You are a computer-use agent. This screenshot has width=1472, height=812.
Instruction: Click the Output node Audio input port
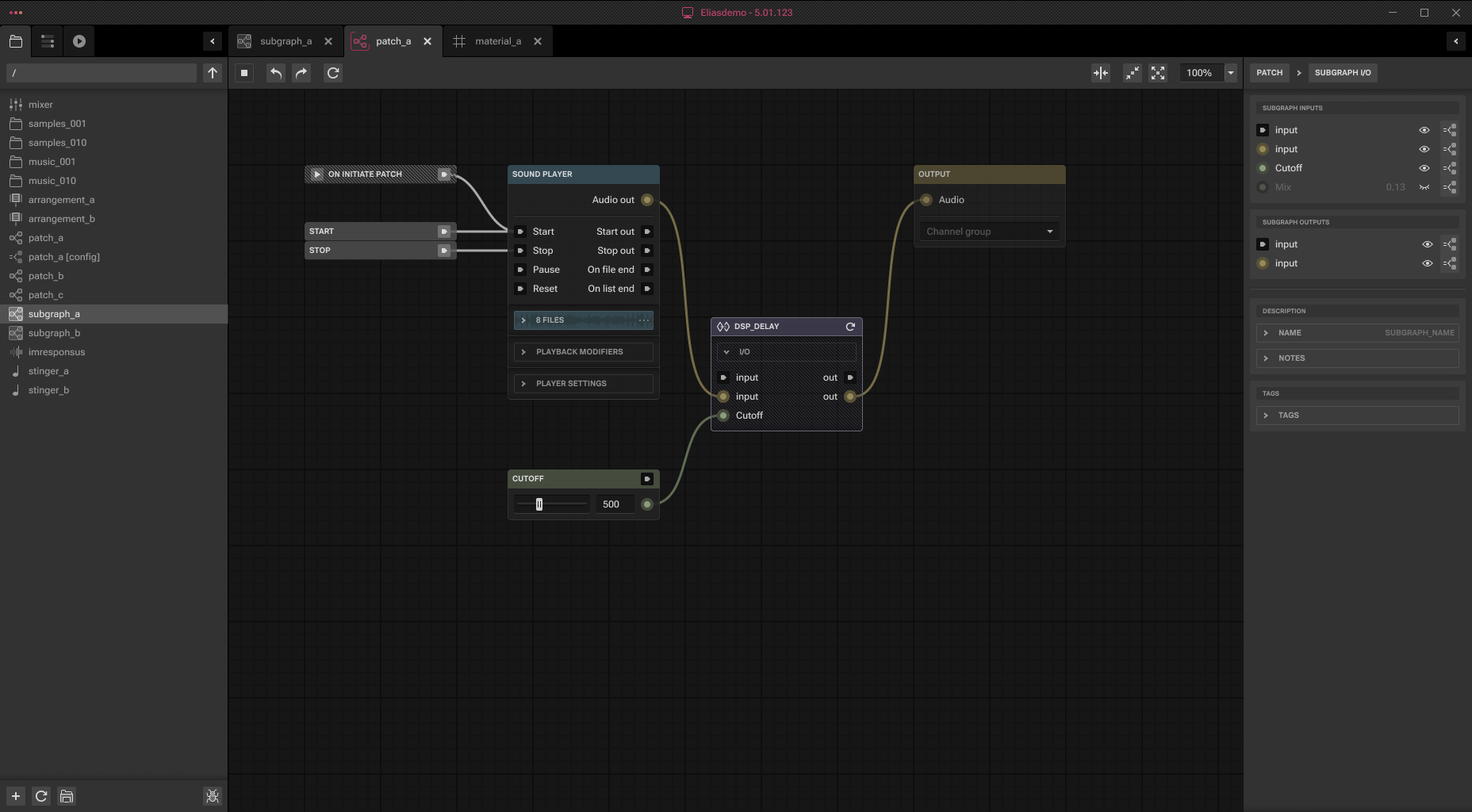926,200
